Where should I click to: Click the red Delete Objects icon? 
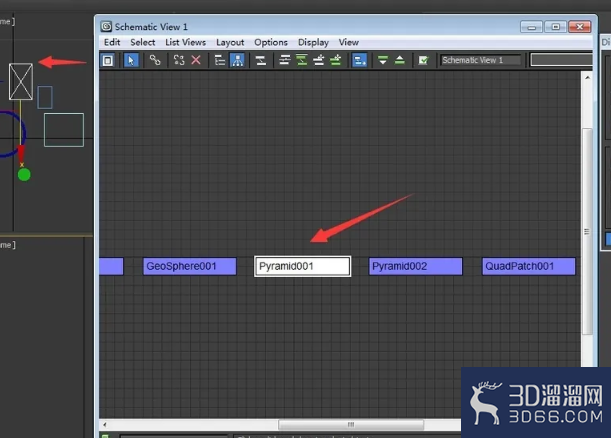(196, 60)
